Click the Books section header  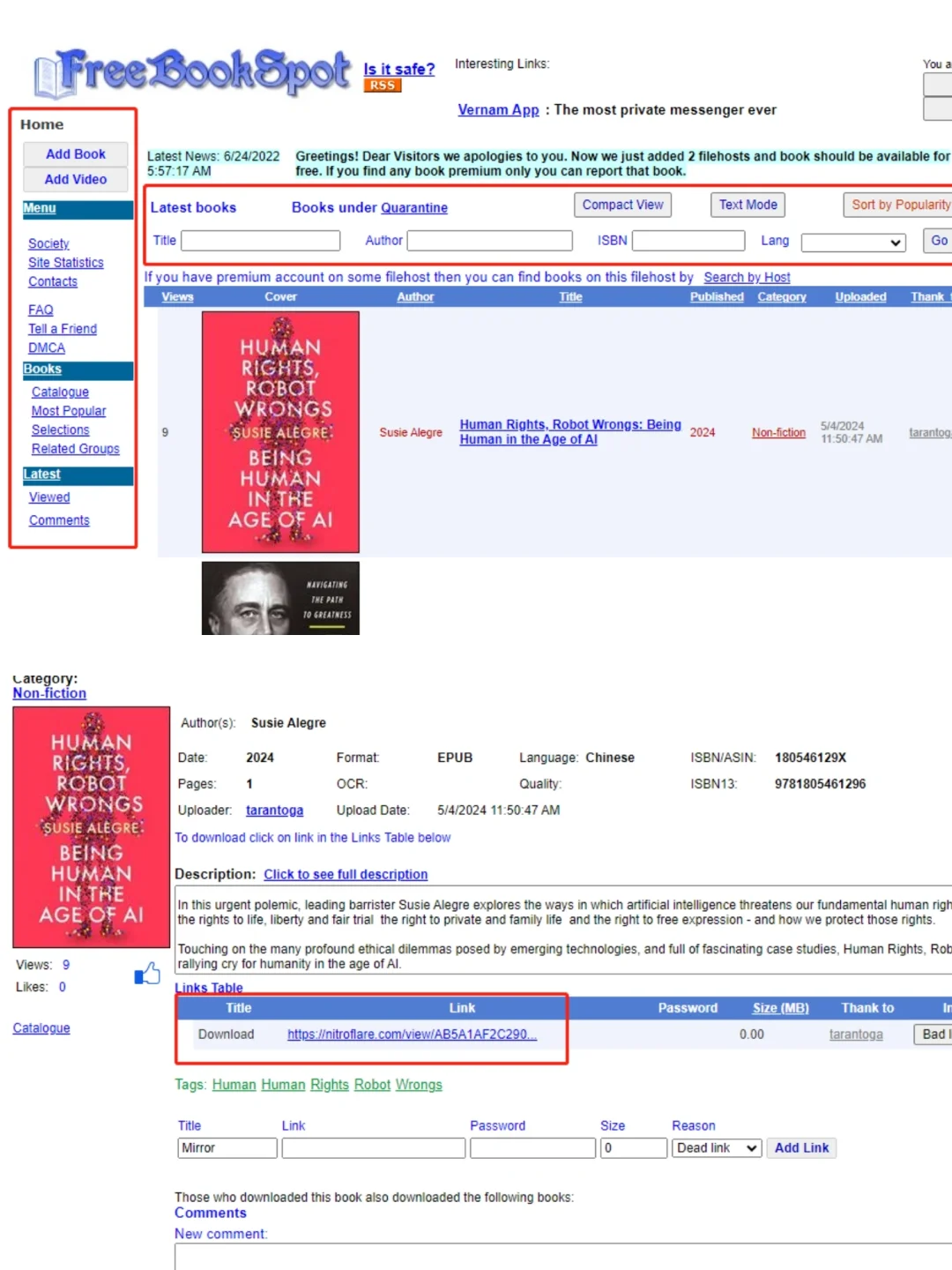coord(78,370)
